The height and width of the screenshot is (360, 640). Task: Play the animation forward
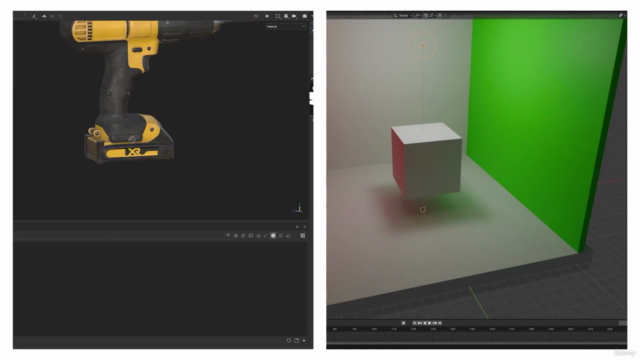429,323
